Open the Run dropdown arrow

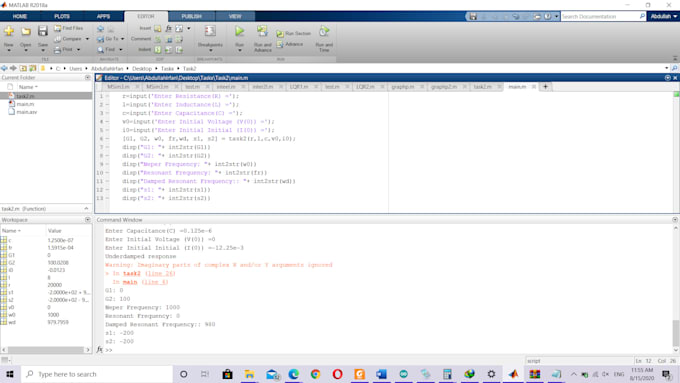(x=239, y=51)
